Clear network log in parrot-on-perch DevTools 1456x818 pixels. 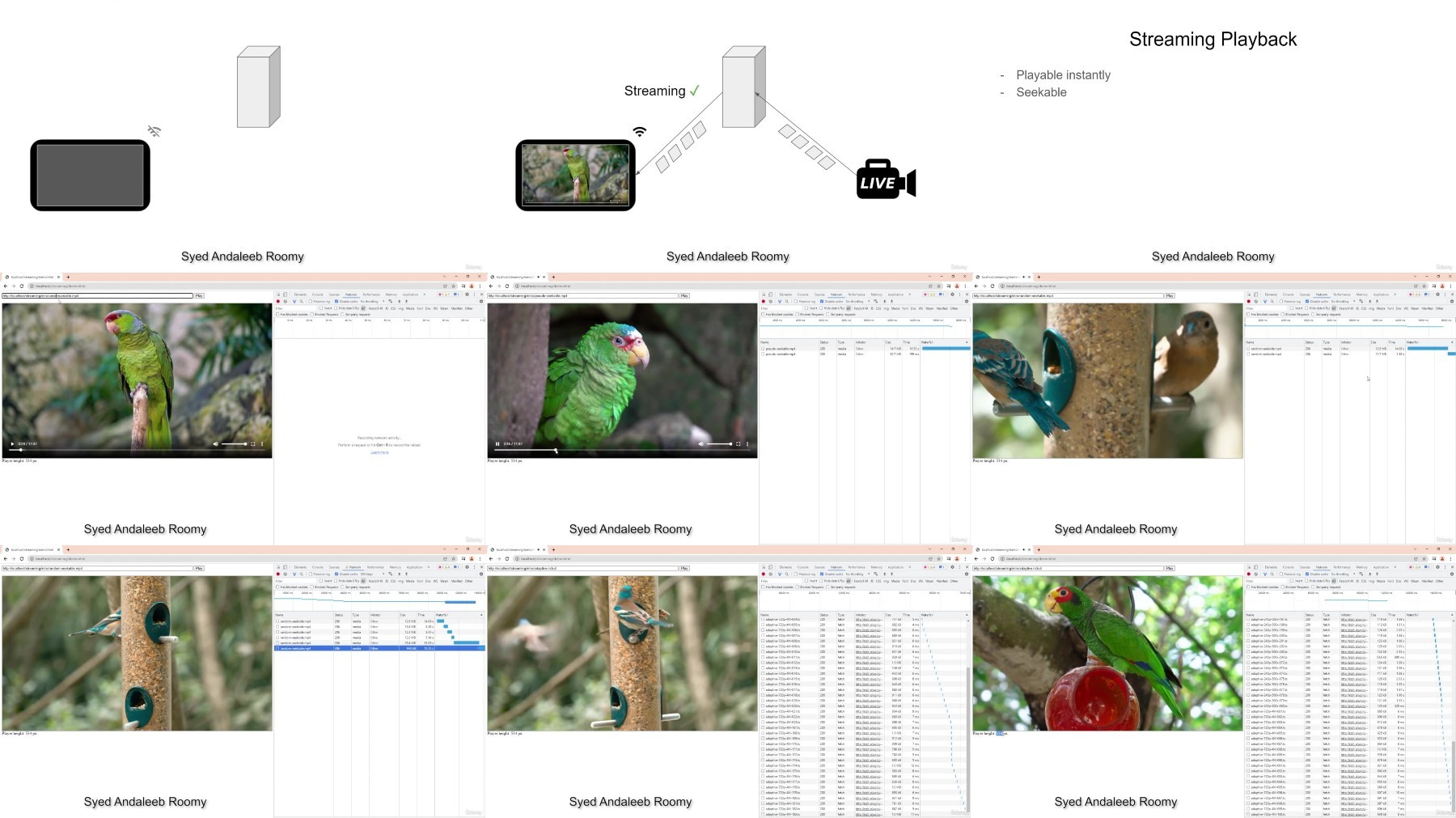[286, 301]
